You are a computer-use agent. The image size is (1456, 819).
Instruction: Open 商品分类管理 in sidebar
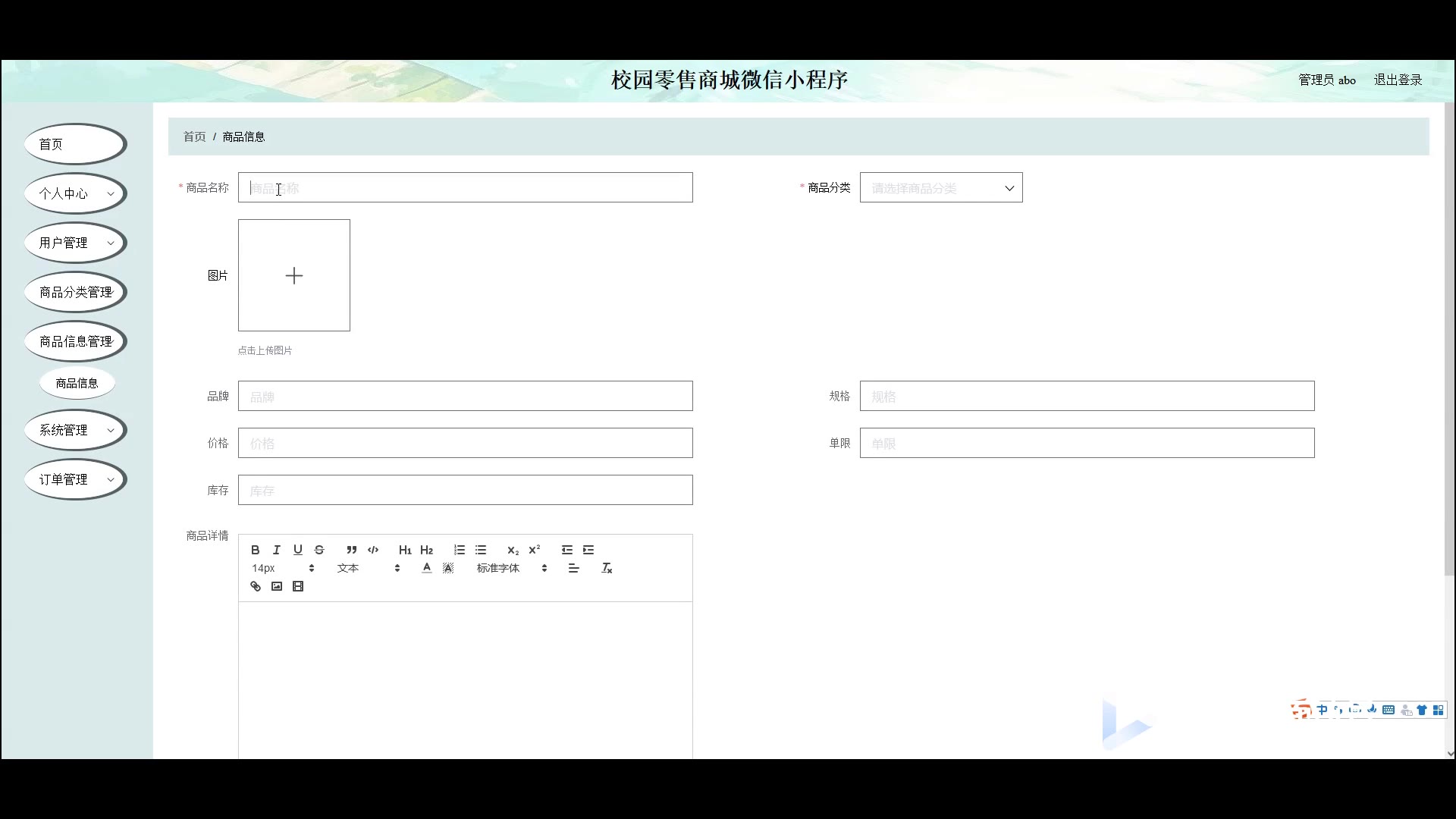75,292
